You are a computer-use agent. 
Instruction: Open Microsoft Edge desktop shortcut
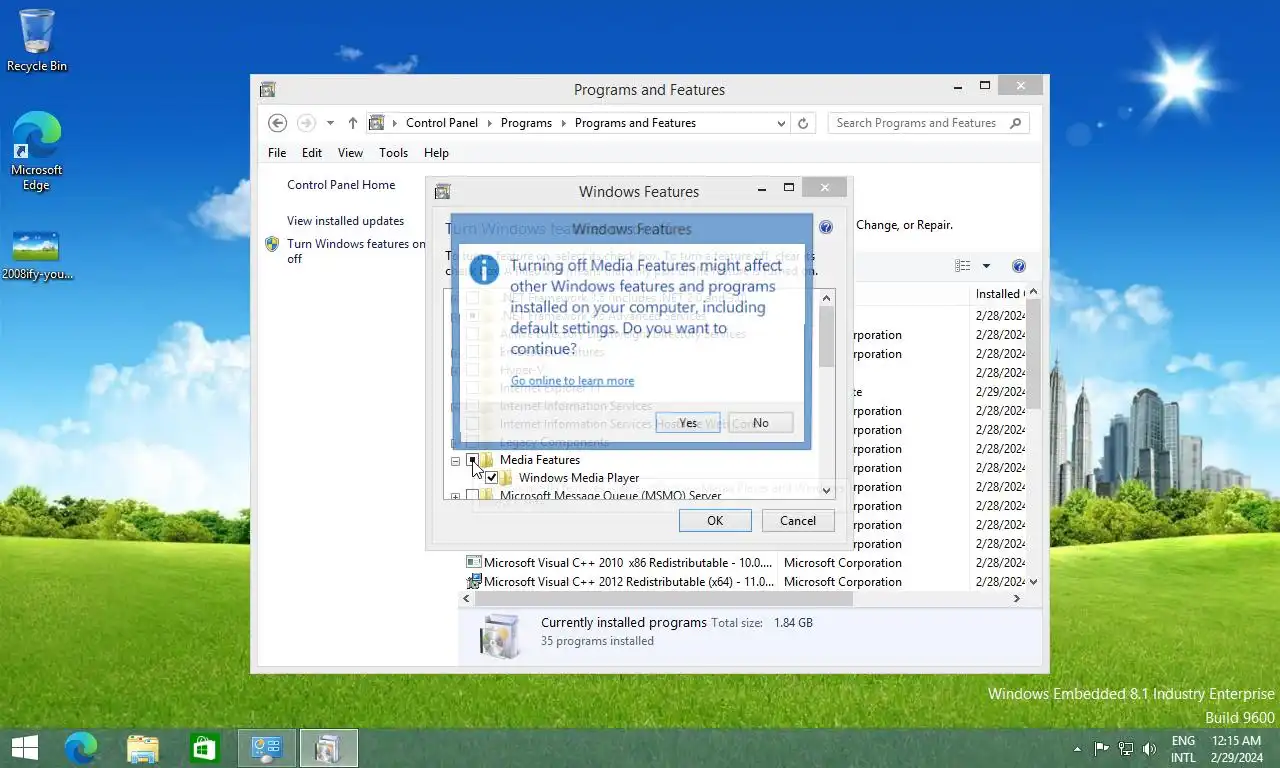(37, 151)
